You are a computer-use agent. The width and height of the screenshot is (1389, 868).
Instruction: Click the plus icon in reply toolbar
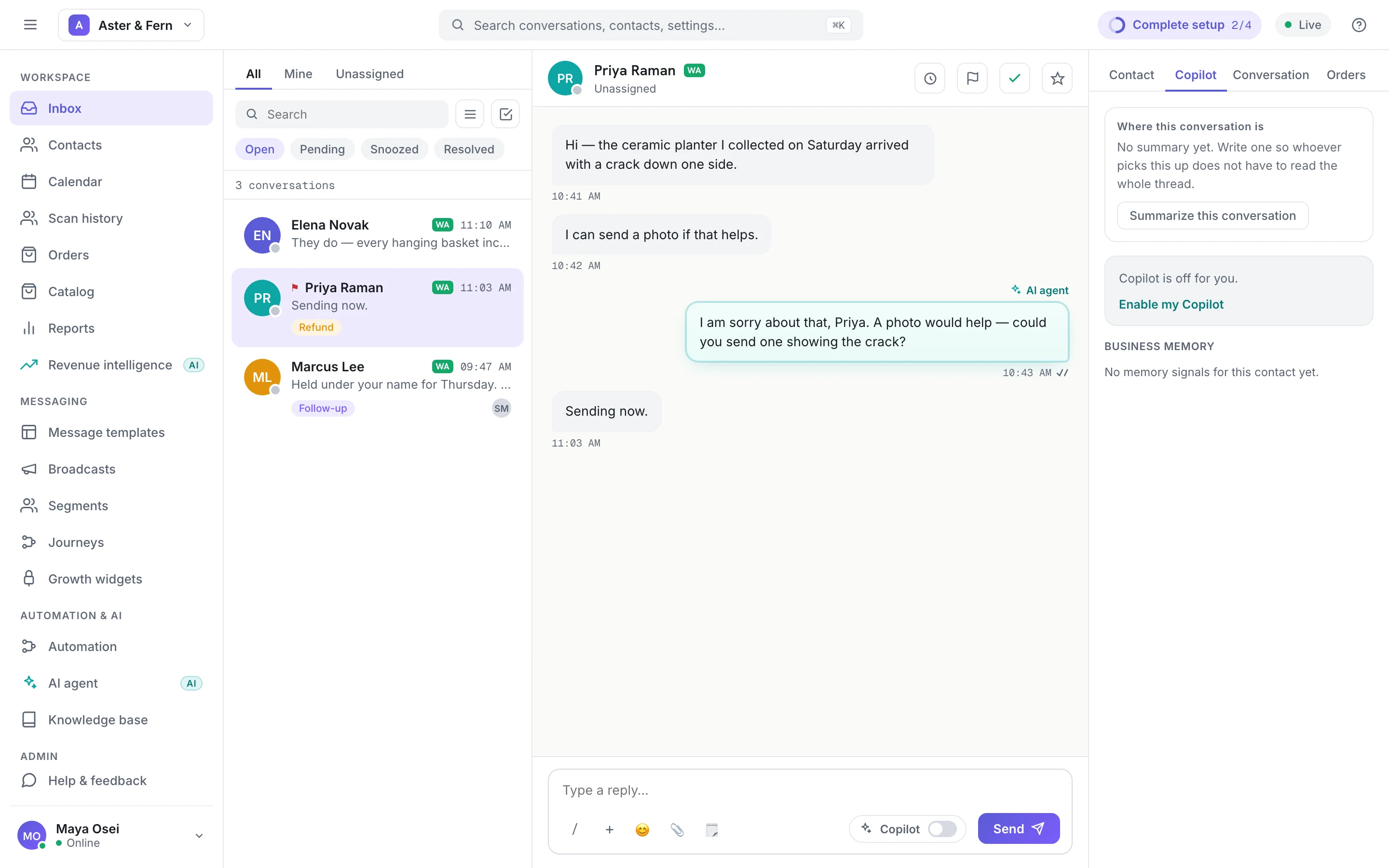point(610,829)
